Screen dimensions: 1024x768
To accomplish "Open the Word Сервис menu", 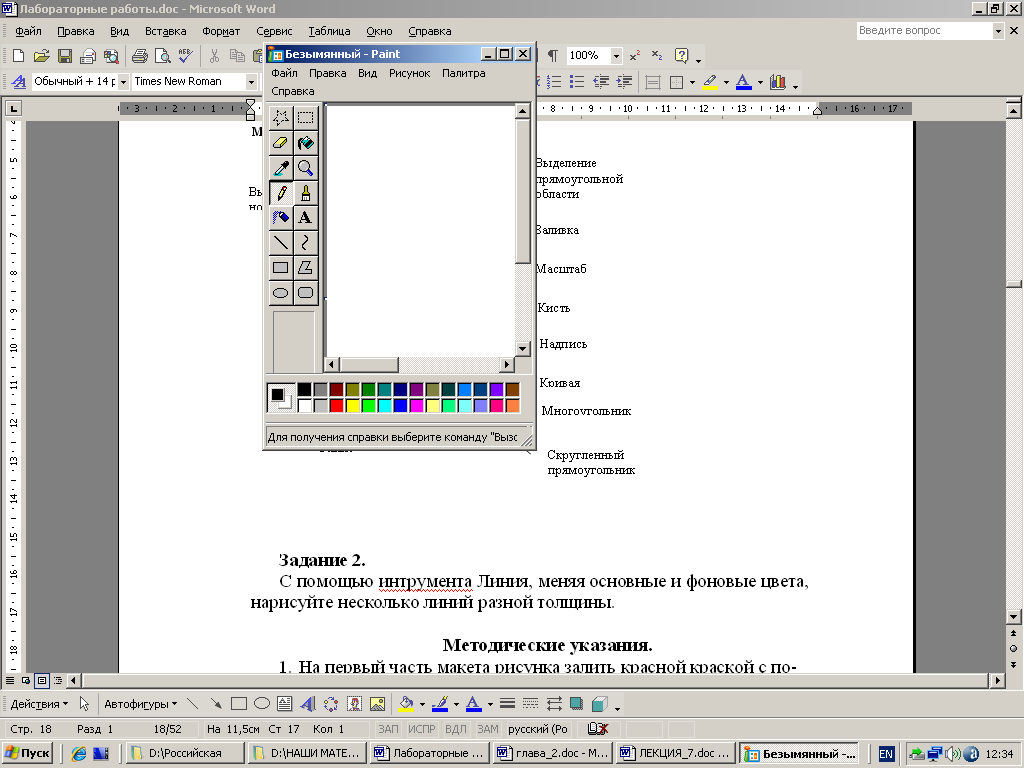I will click(274, 31).
